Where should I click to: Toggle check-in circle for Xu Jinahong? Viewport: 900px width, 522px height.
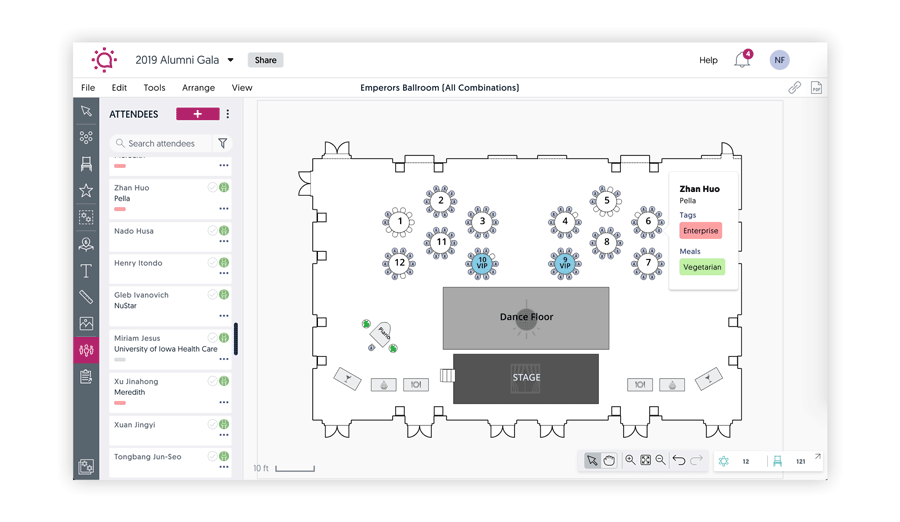[212, 381]
